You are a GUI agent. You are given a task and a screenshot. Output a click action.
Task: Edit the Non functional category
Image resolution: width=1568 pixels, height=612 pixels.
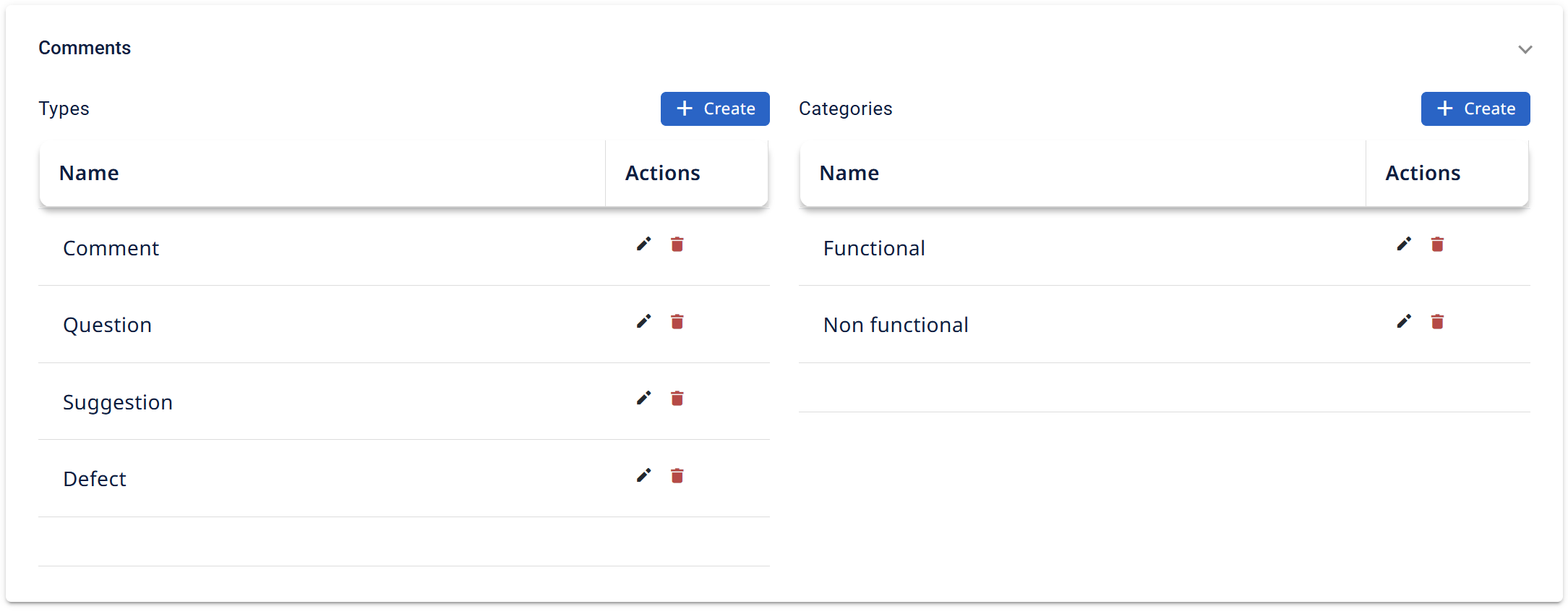pos(1404,321)
